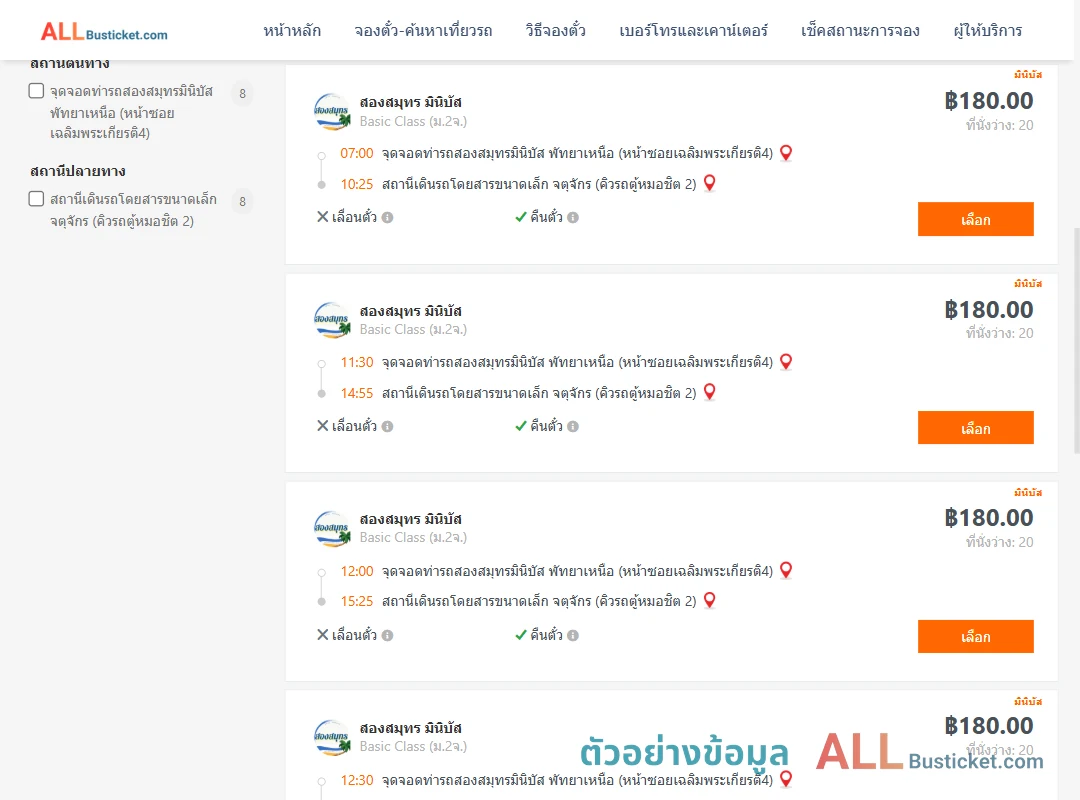Open map pin for 07:00 departure point
This screenshot has height=800, width=1080.
pos(786,153)
